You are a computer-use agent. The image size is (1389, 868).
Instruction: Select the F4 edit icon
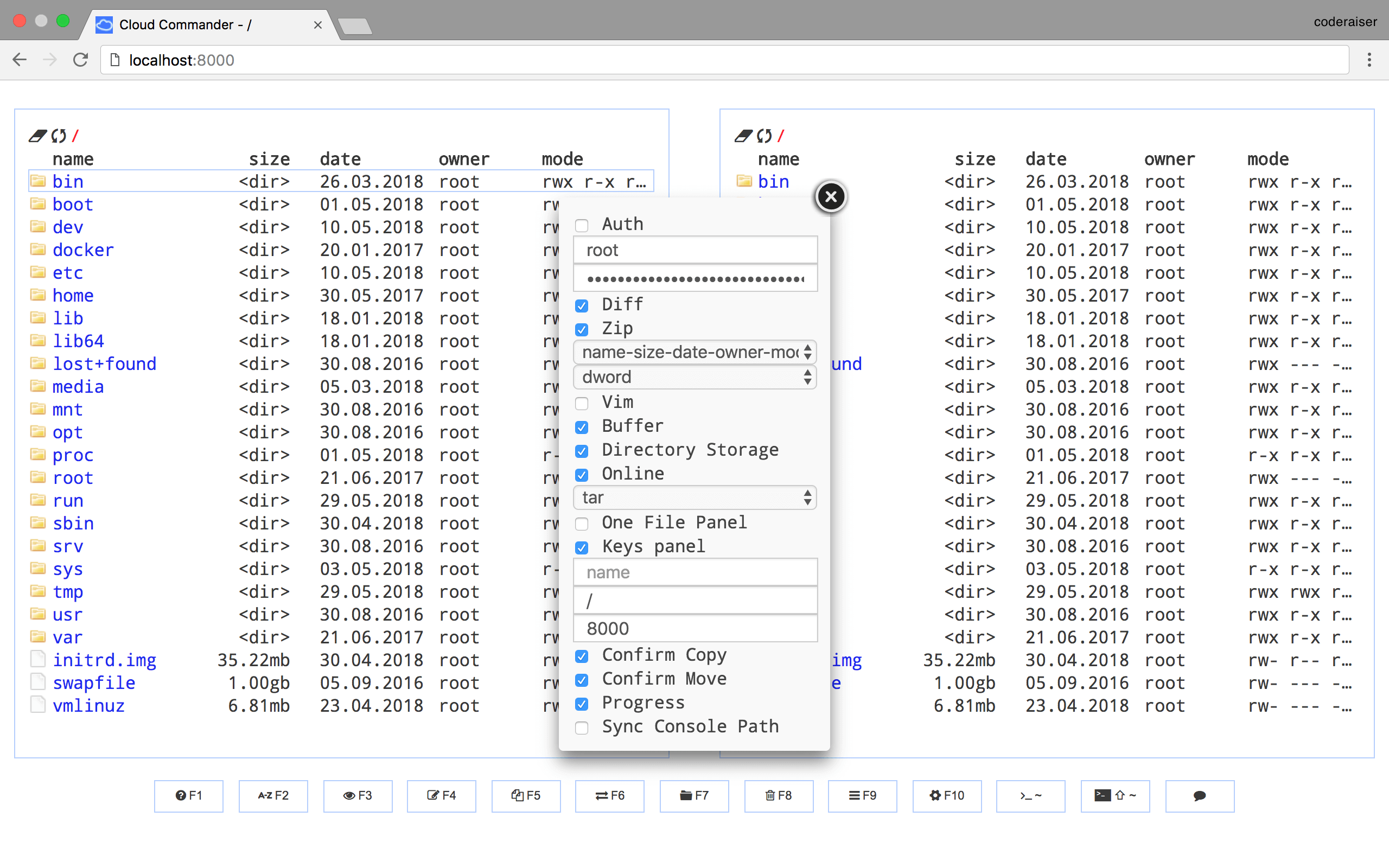tap(441, 796)
